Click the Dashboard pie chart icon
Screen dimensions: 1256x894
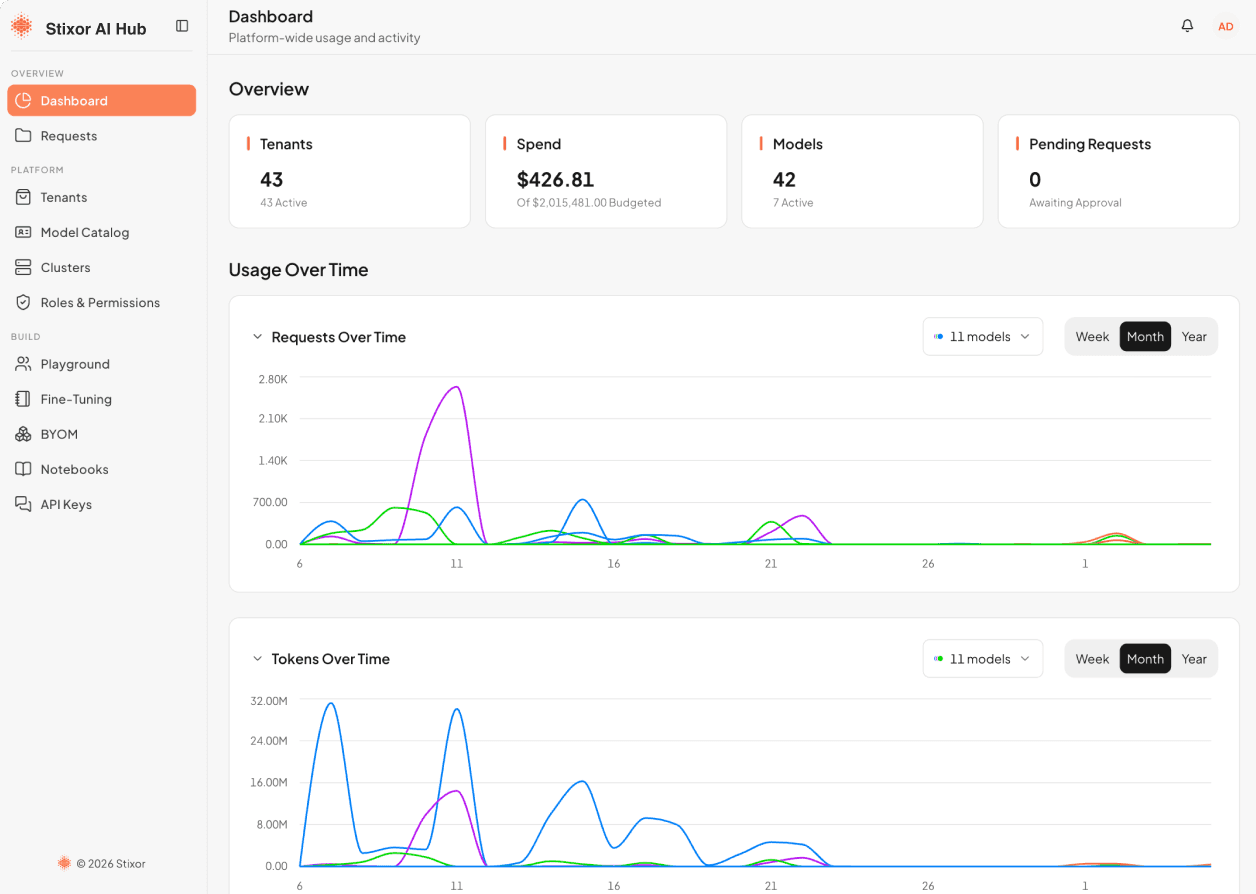click(23, 101)
